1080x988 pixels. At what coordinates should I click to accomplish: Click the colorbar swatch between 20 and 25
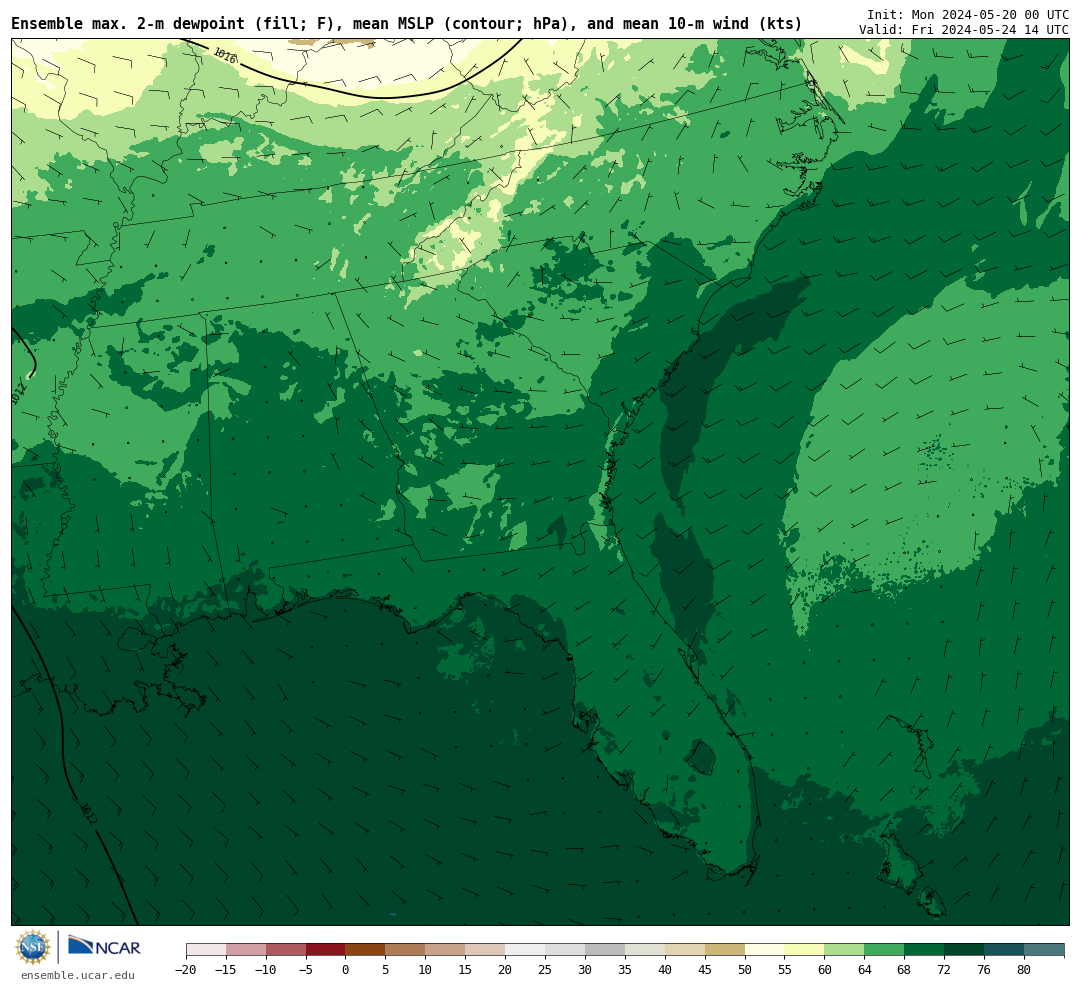(x=526, y=950)
